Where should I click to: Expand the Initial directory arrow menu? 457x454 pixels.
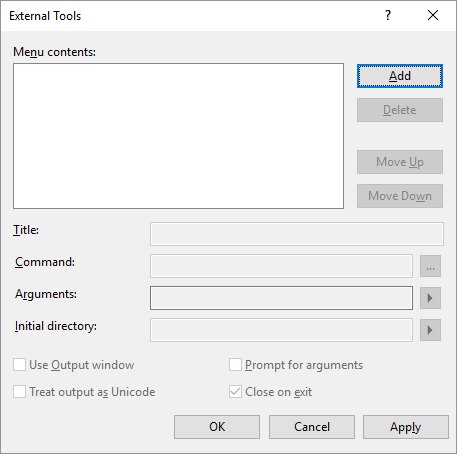(x=430, y=330)
